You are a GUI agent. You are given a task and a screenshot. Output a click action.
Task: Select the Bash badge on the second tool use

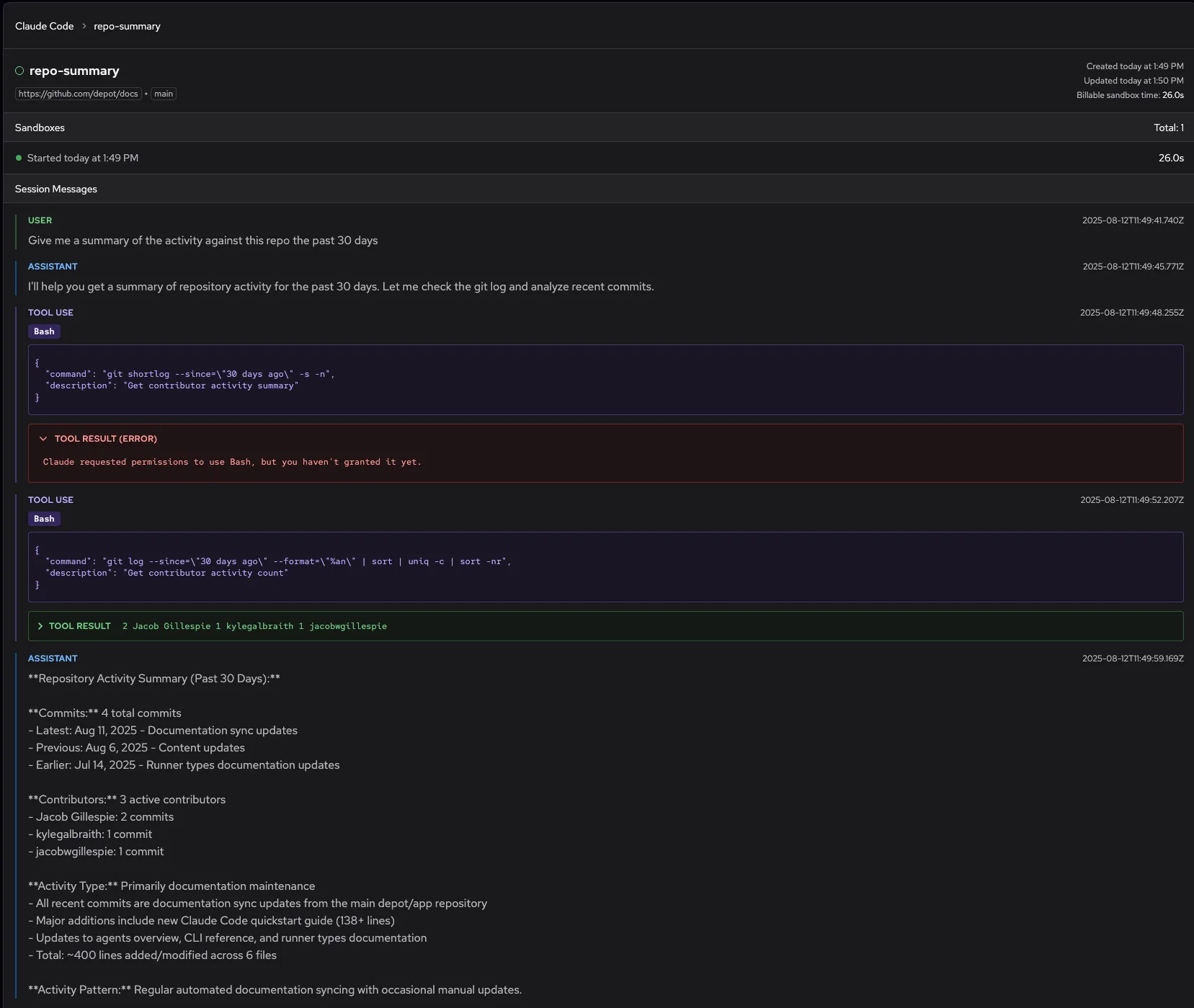coord(44,519)
